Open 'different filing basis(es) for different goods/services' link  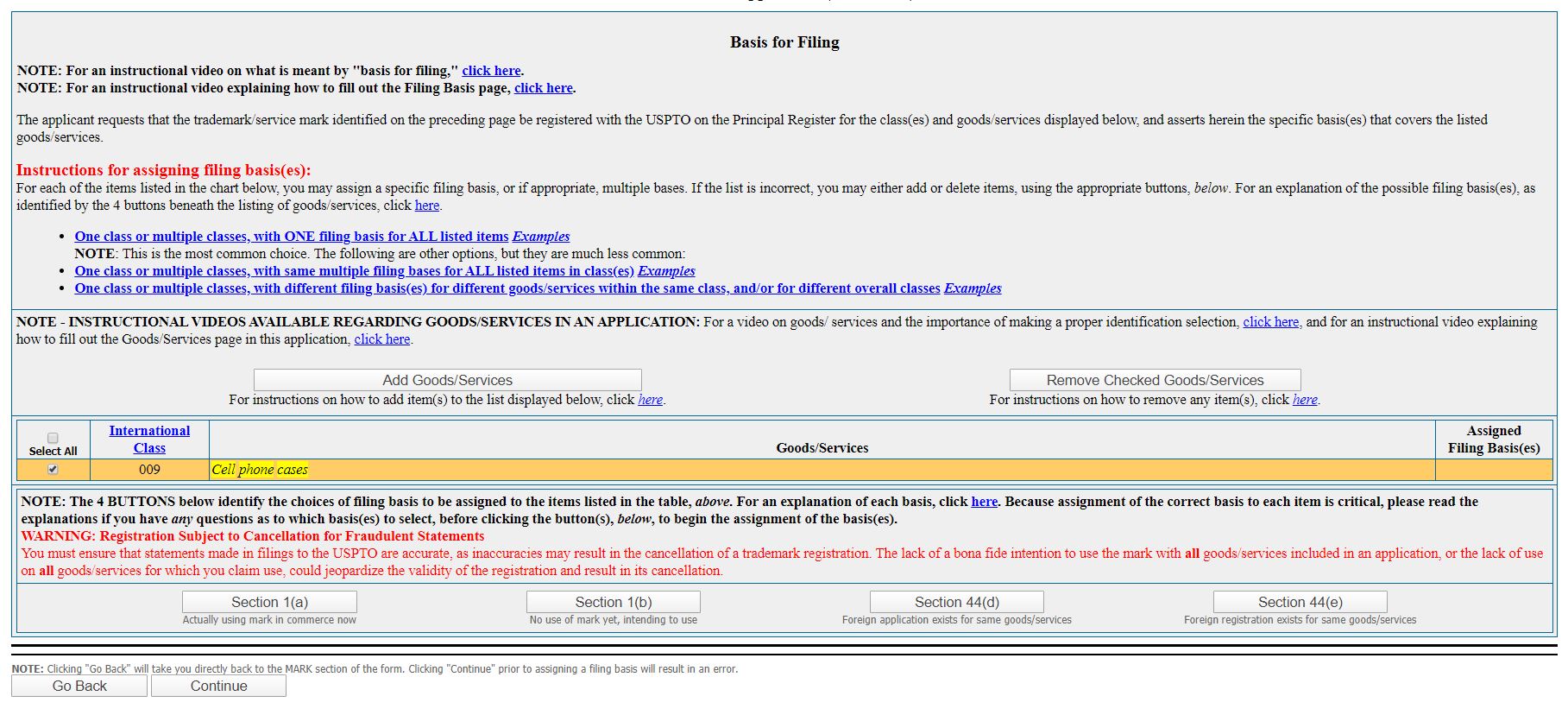pos(507,288)
